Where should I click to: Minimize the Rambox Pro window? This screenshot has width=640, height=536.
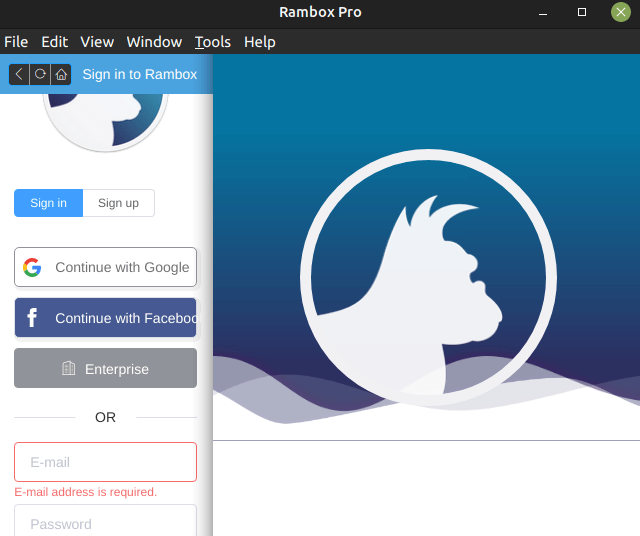[543, 12]
